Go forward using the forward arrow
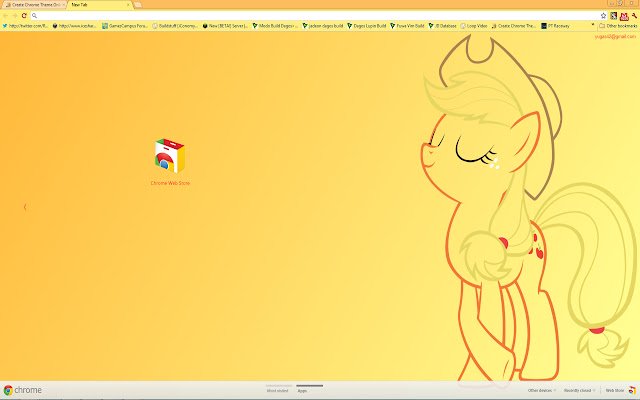 [15, 16]
